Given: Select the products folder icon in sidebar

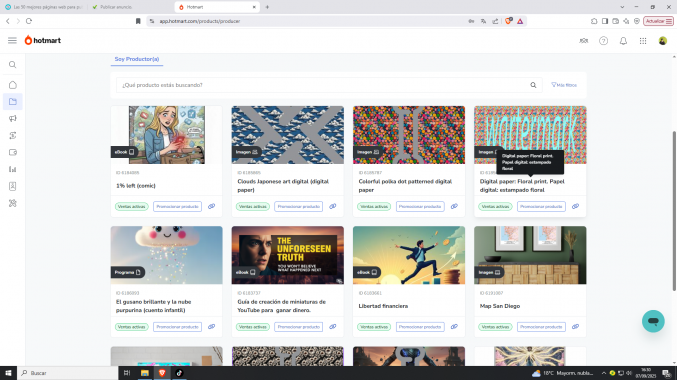Looking at the screenshot, I should pyautogui.click(x=13, y=102).
